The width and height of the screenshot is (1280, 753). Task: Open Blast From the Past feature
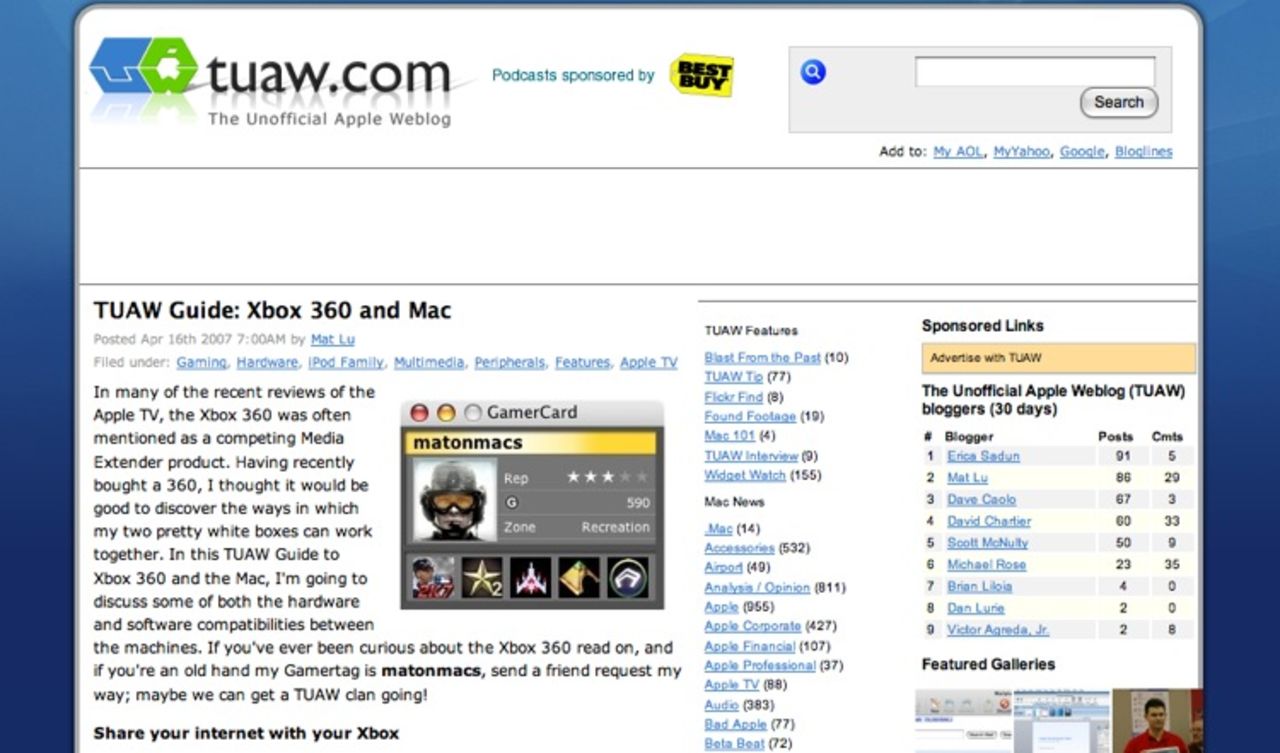click(762, 357)
